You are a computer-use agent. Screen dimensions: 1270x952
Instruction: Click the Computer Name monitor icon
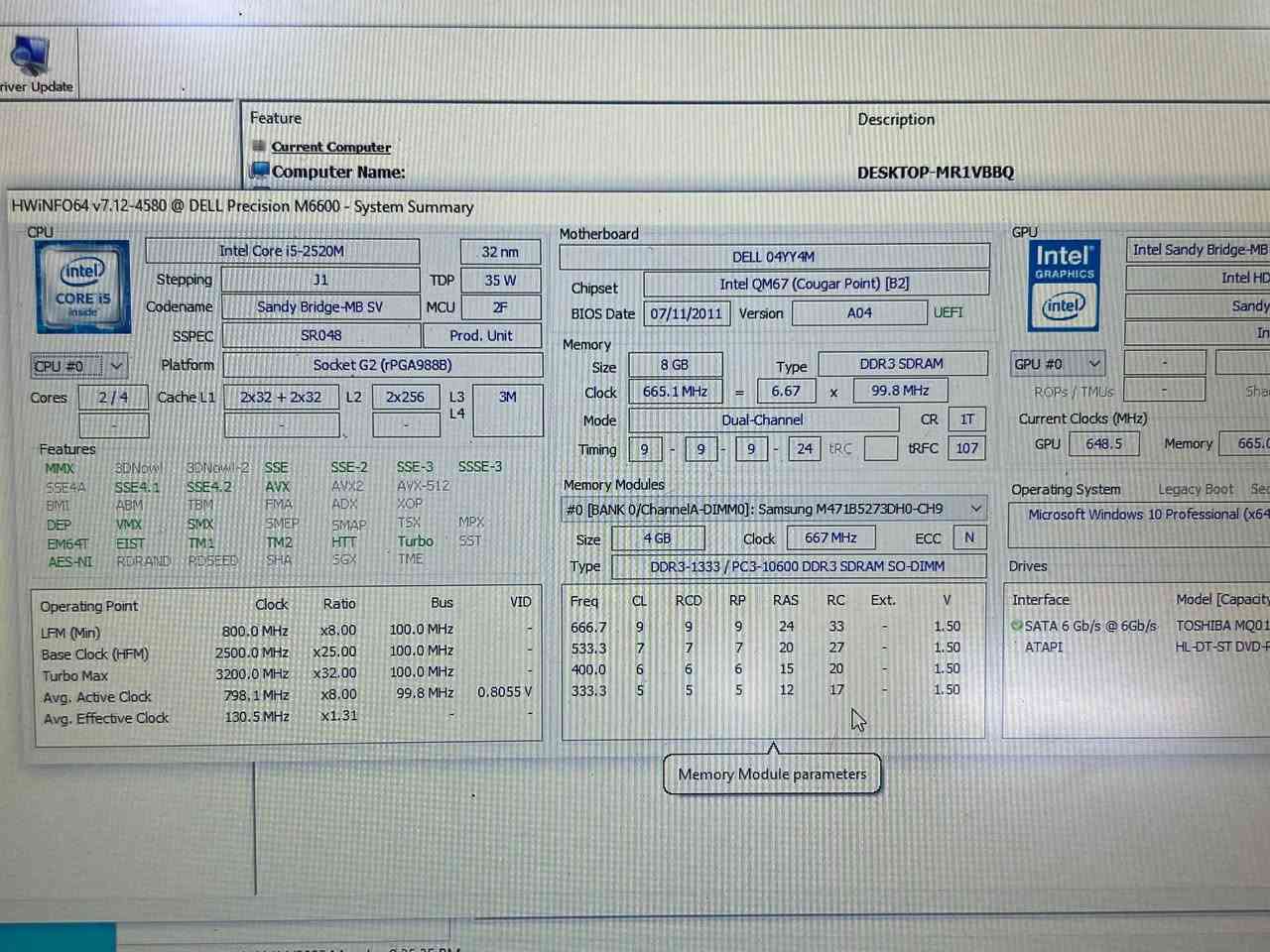(x=261, y=171)
